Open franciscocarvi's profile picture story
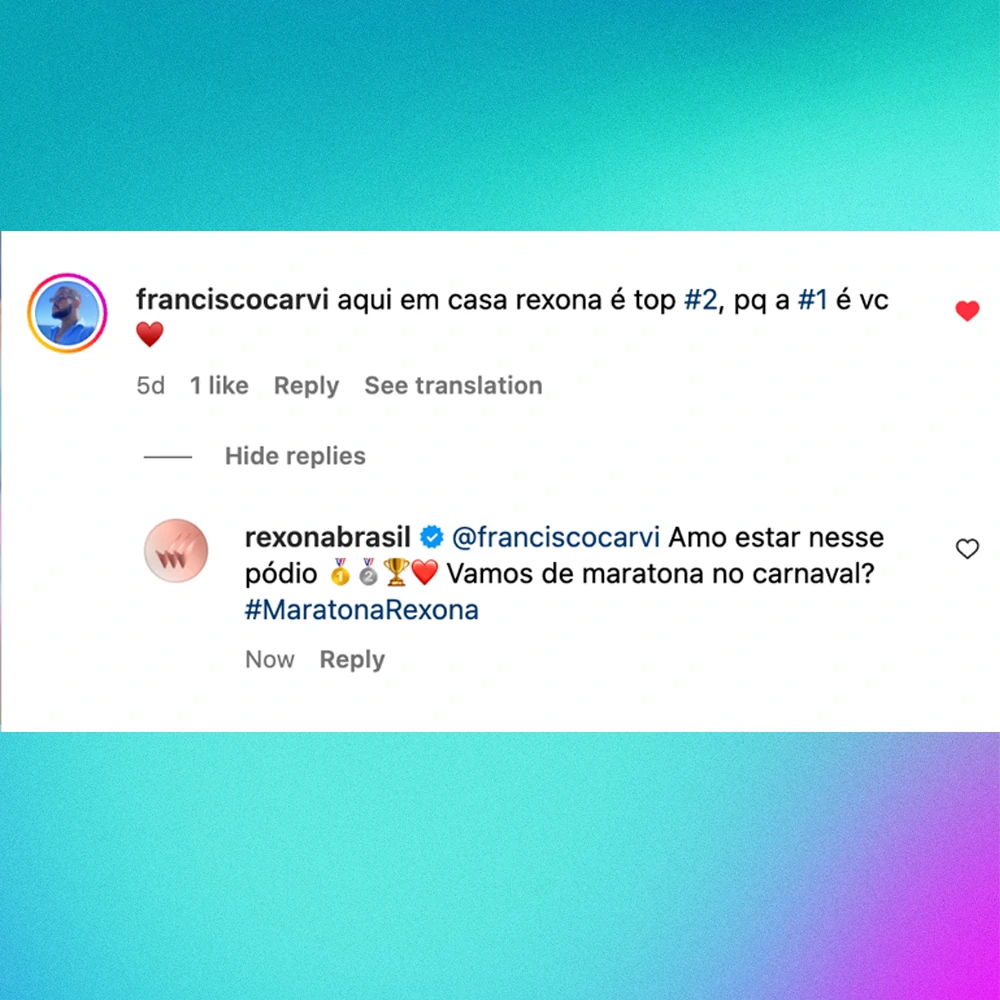 coord(67,312)
